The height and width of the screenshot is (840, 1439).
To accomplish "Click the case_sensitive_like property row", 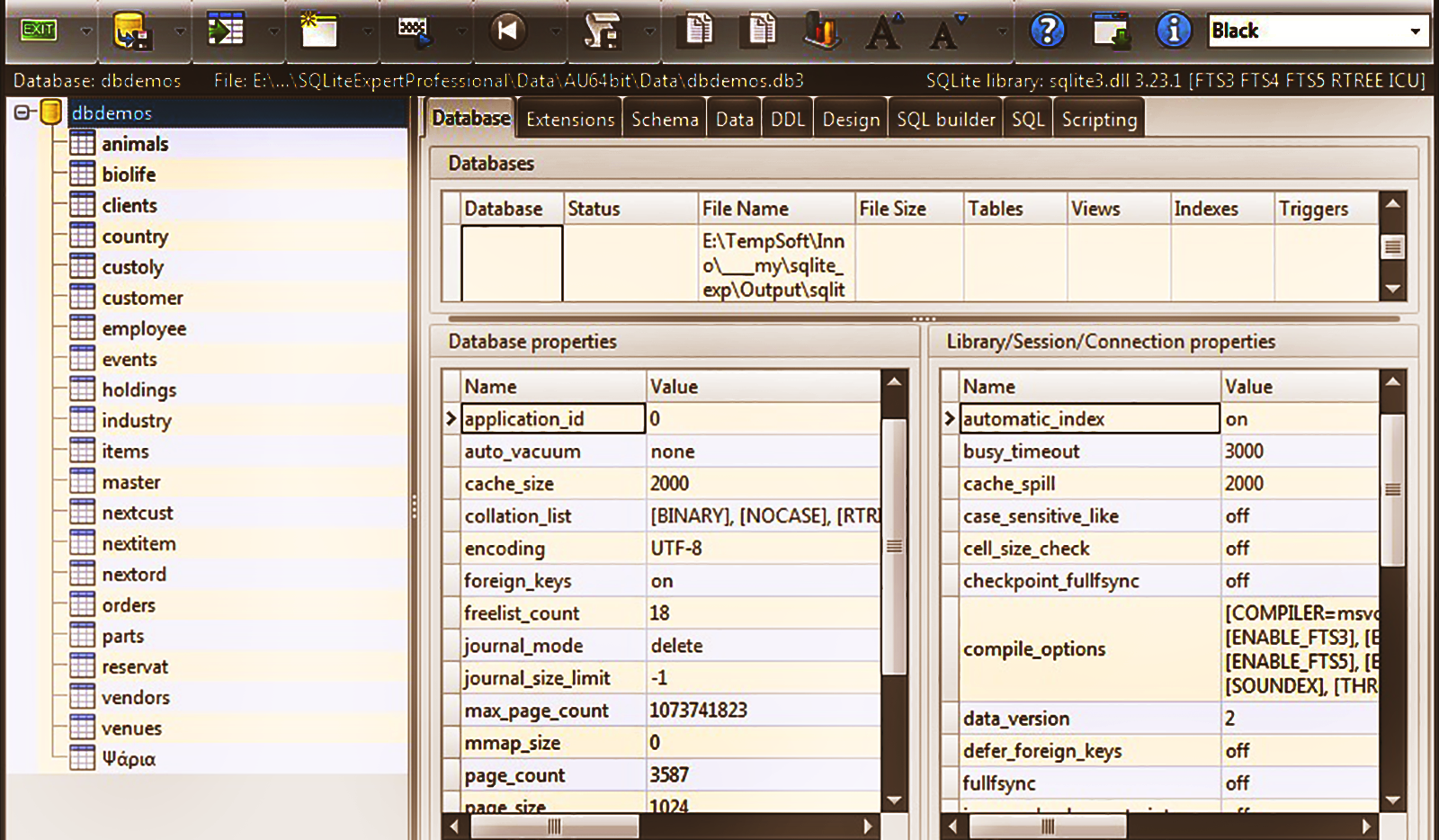I will pos(1160,515).
